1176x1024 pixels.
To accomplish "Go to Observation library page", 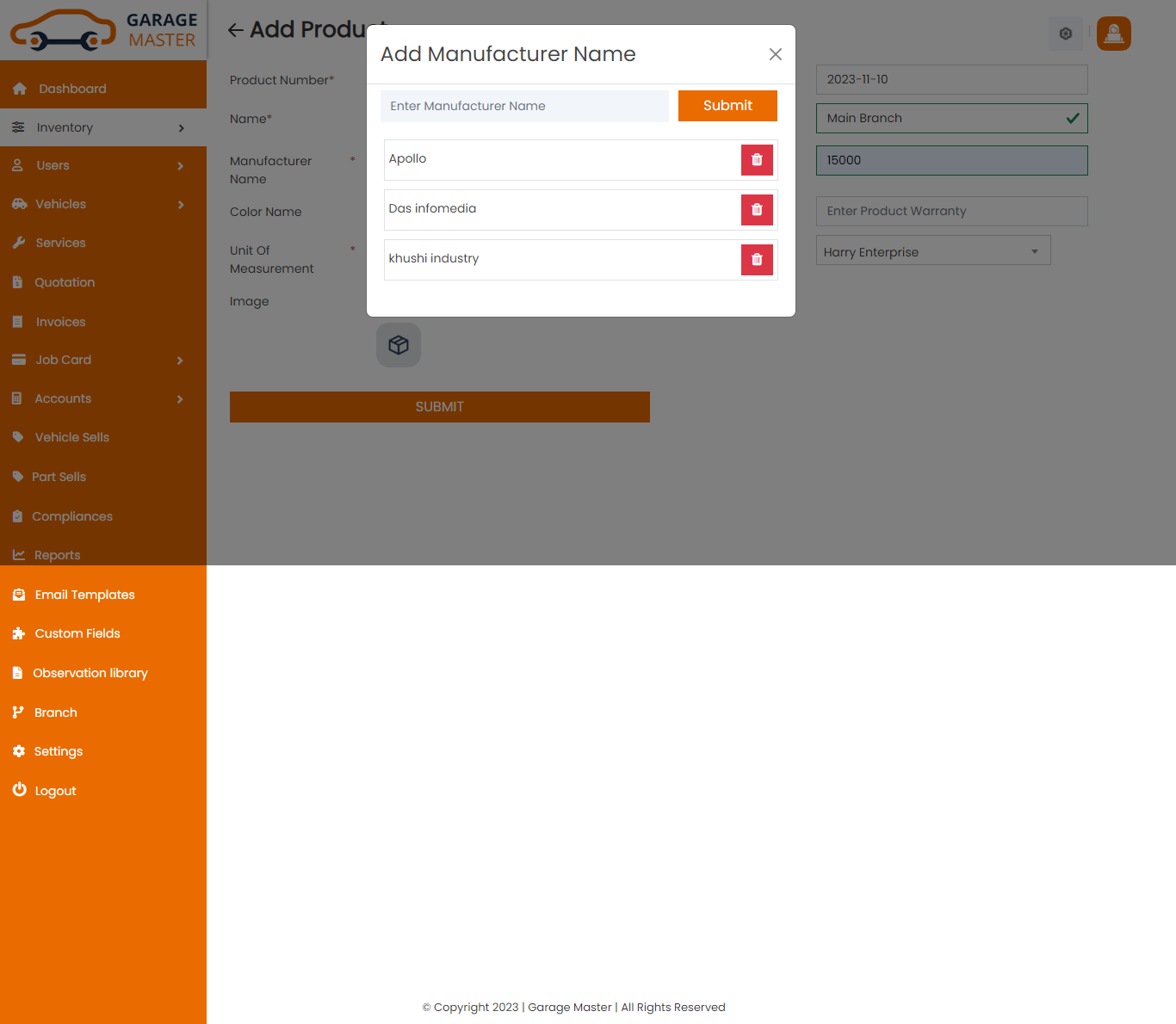I will [x=90, y=673].
